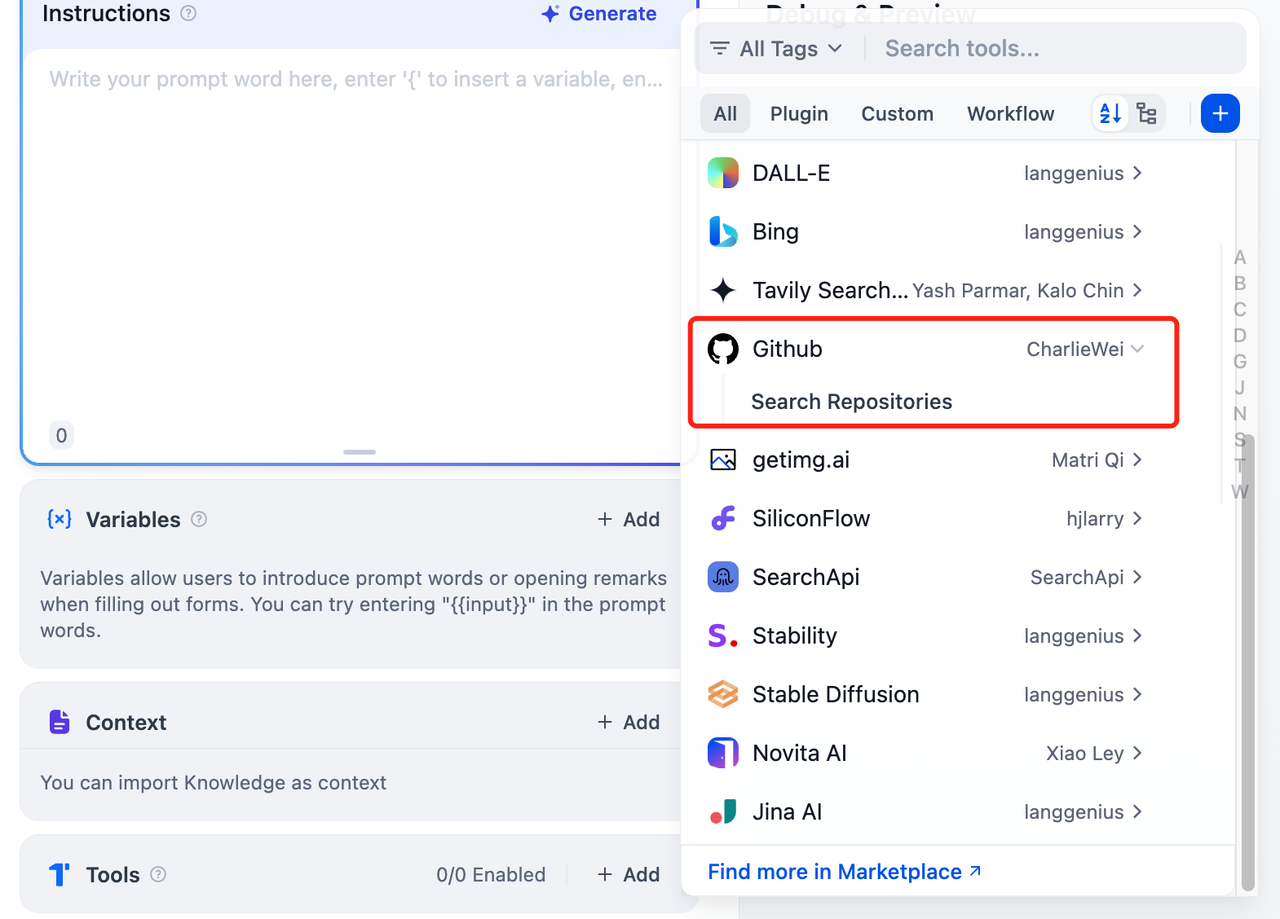
Task: Open the All Tags filter dropdown
Action: 777,48
